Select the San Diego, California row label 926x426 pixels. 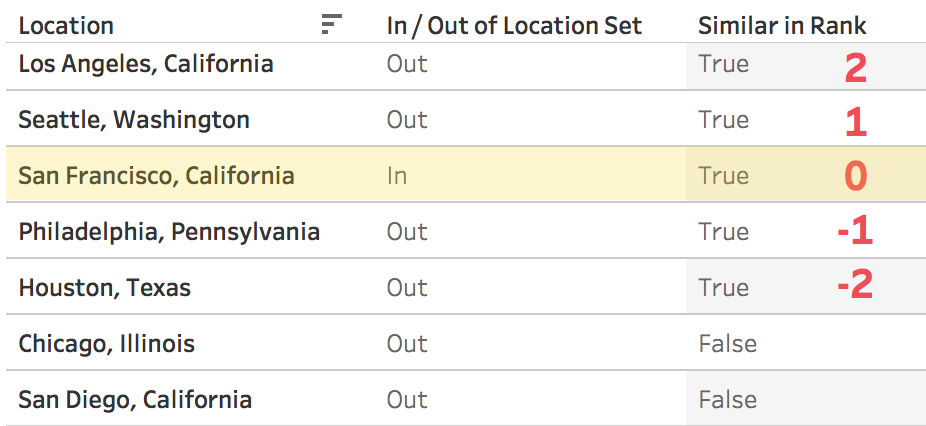pyautogui.click(x=135, y=400)
